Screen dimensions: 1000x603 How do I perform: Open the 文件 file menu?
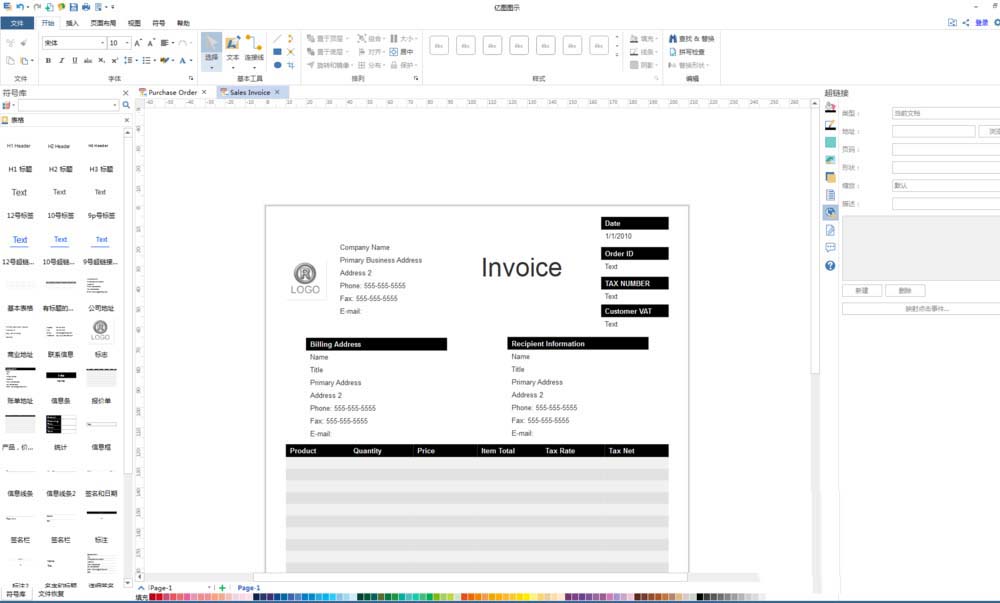click(17, 23)
